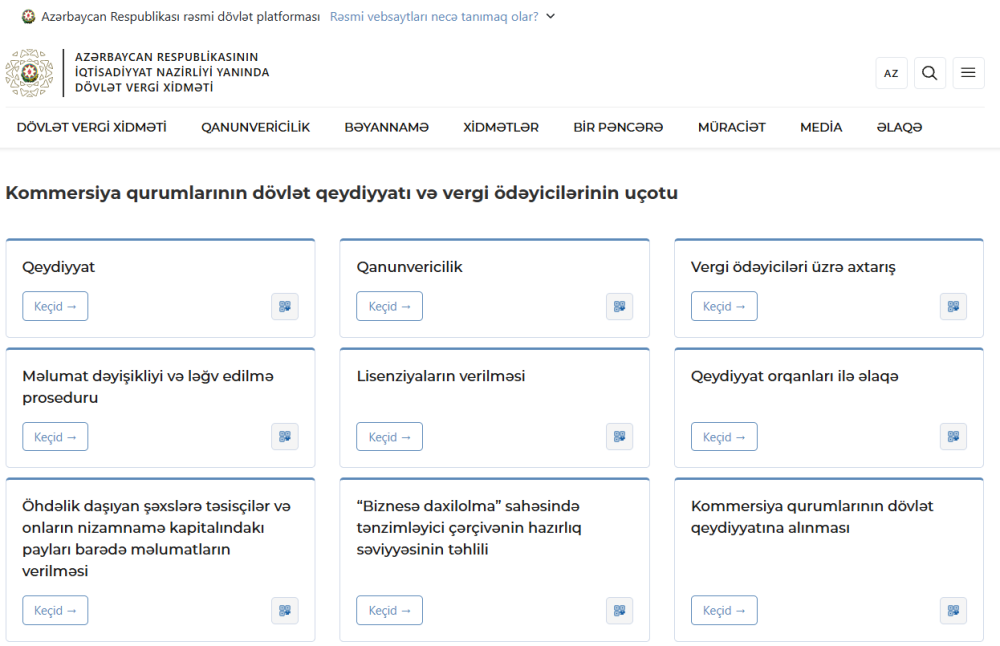The width and height of the screenshot is (1000, 646).
Task: Click the Rəsmi vebsaytları necə tanımaq olar link
Action: click(x=434, y=17)
